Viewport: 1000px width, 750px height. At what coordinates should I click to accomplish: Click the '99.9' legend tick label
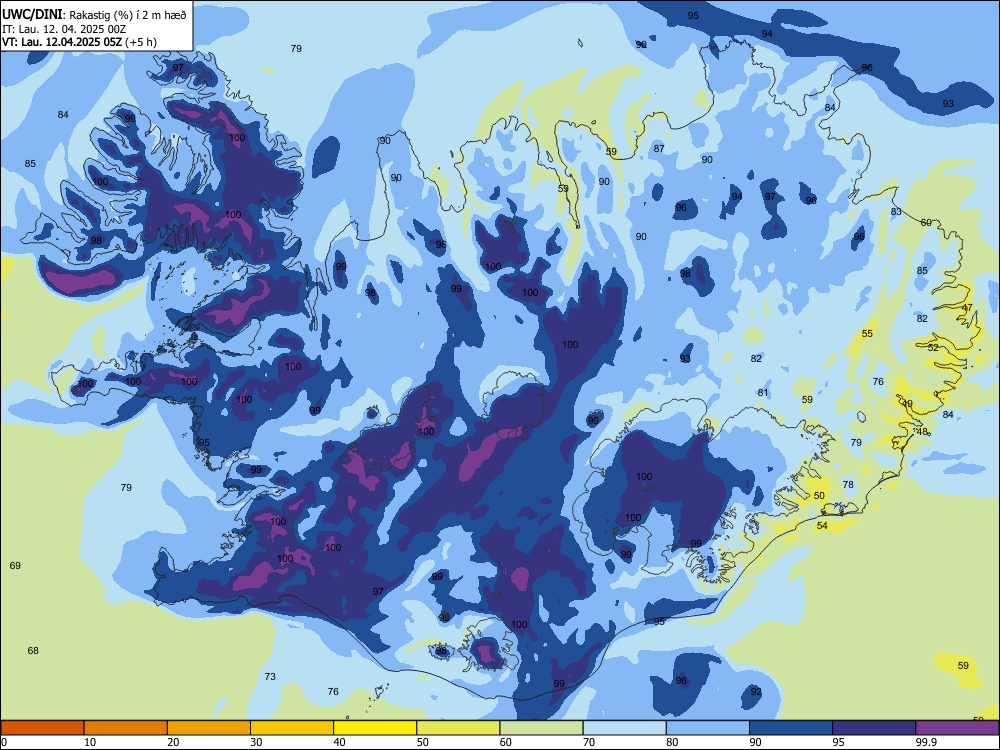[925, 742]
